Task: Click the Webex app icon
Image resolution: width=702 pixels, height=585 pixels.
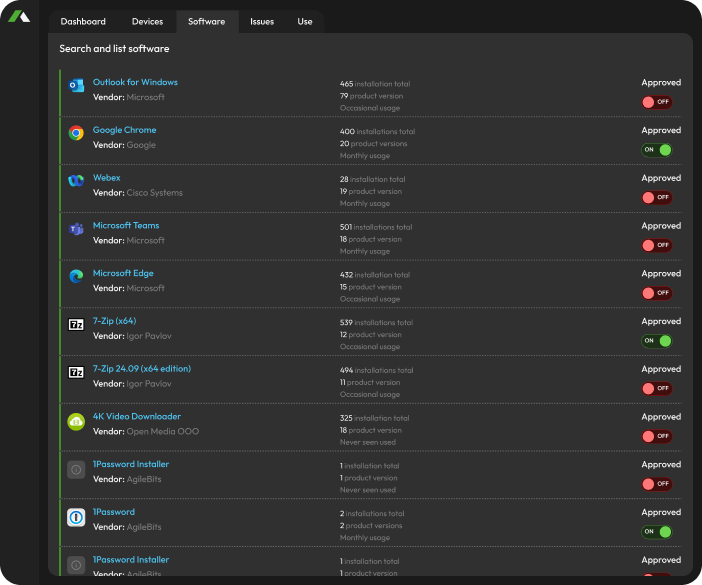Action: click(x=76, y=180)
